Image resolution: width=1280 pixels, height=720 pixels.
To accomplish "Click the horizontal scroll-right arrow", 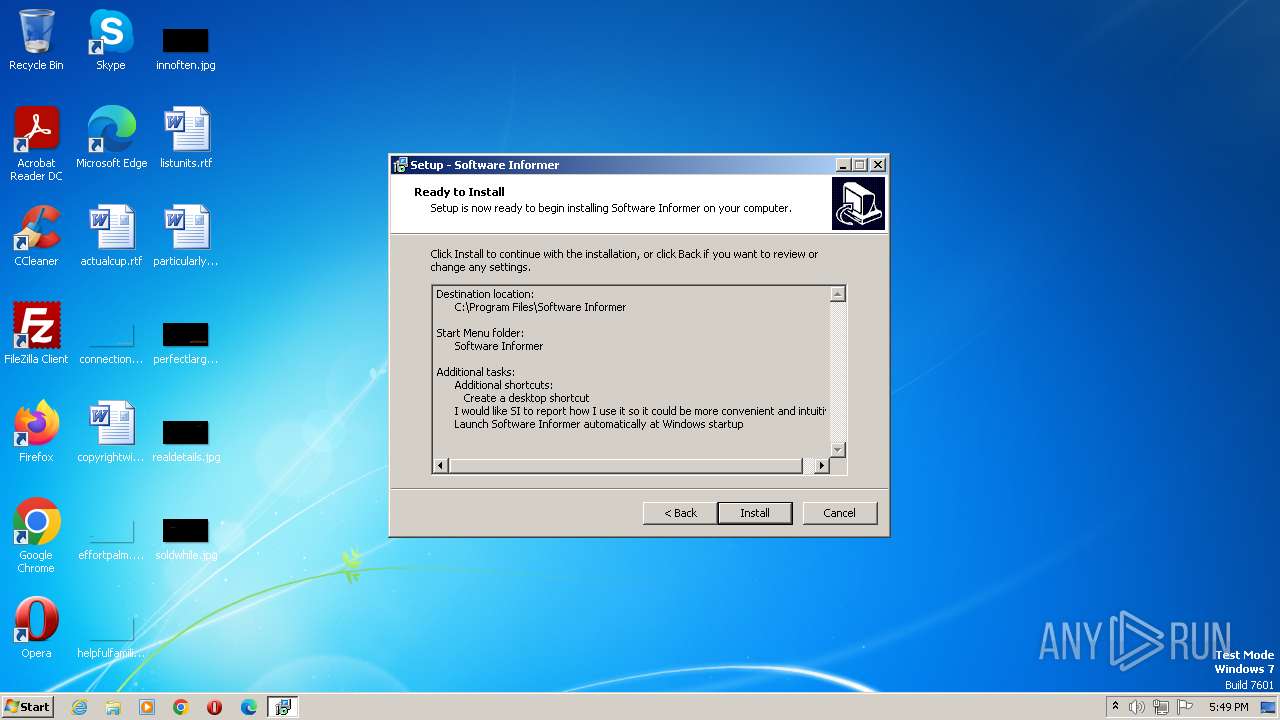I will (822, 466).
